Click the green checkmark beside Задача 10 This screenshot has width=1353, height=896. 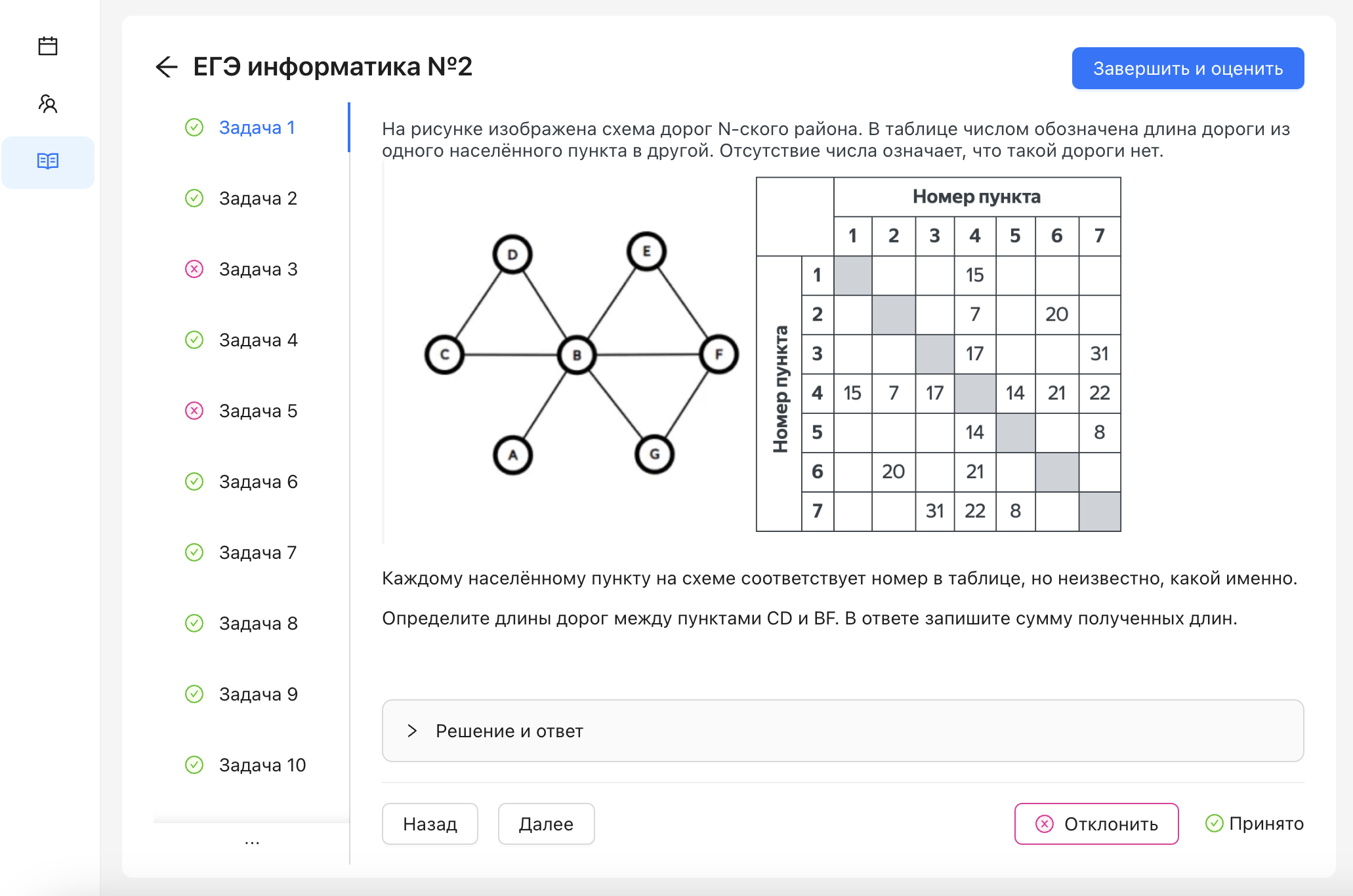click(194, 764)
